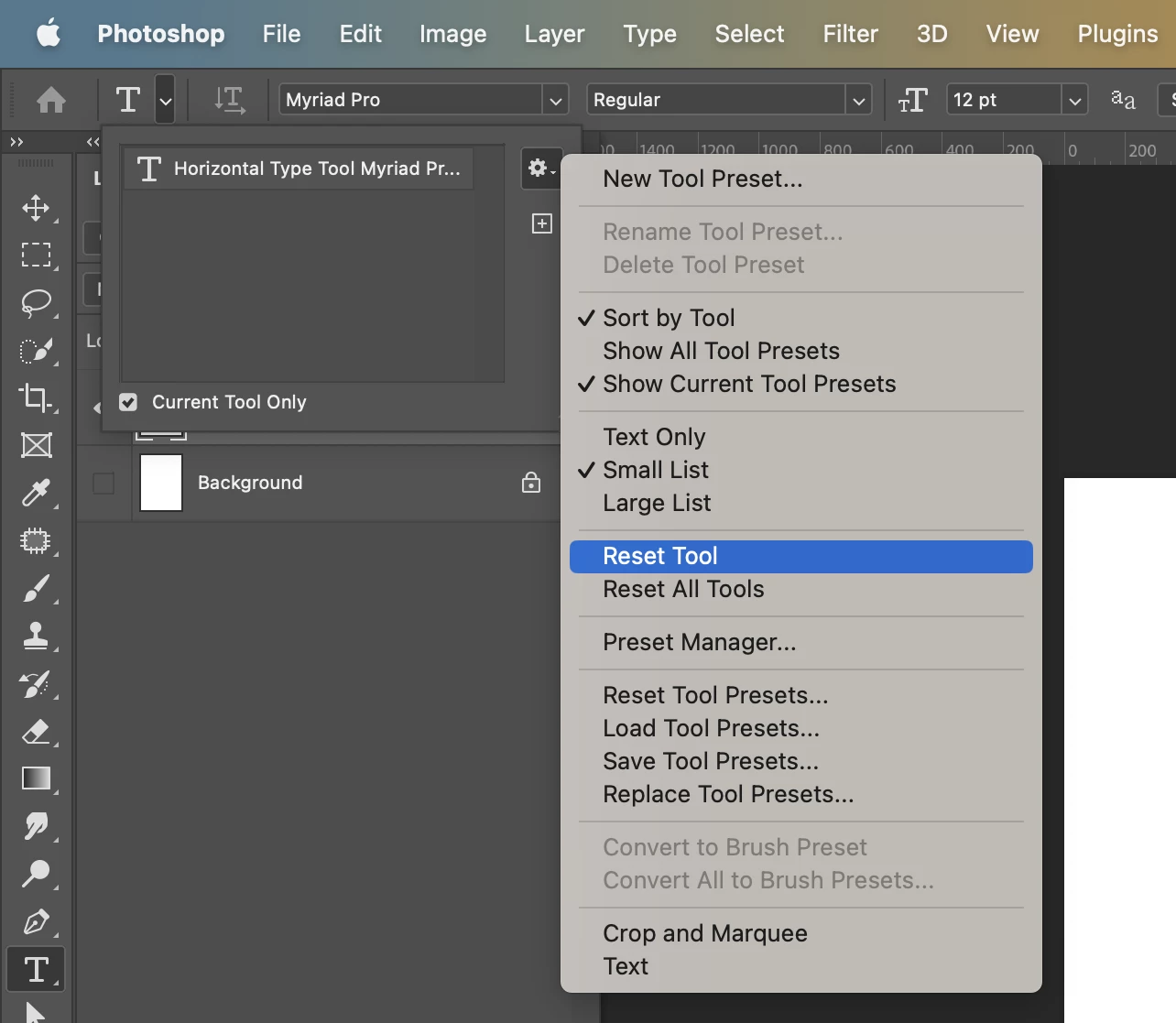Select Horizontal Type Tool Myriad preset

click(x=299, y=169)
